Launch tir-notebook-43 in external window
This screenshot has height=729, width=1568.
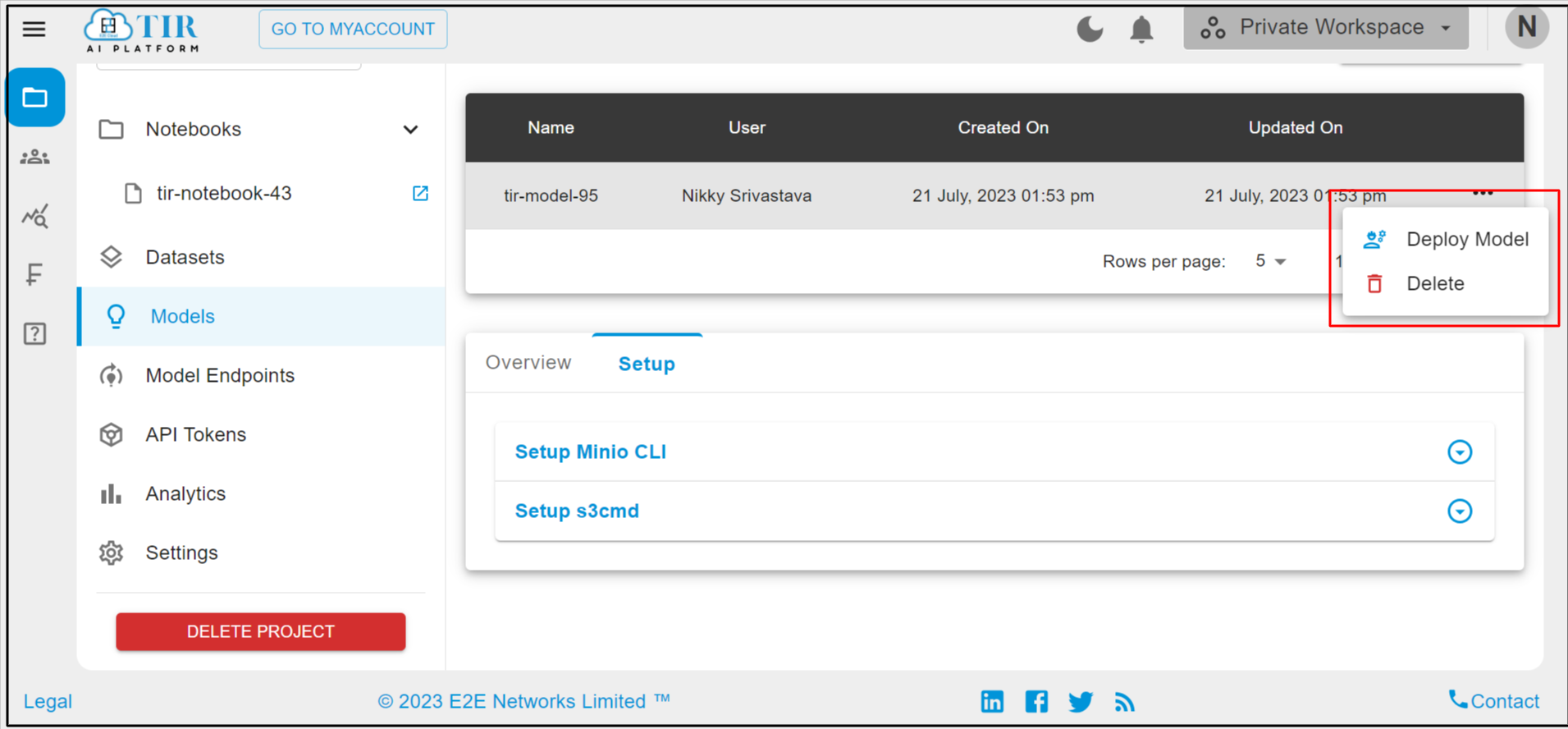pyautogui.click(x=420, y=194)
